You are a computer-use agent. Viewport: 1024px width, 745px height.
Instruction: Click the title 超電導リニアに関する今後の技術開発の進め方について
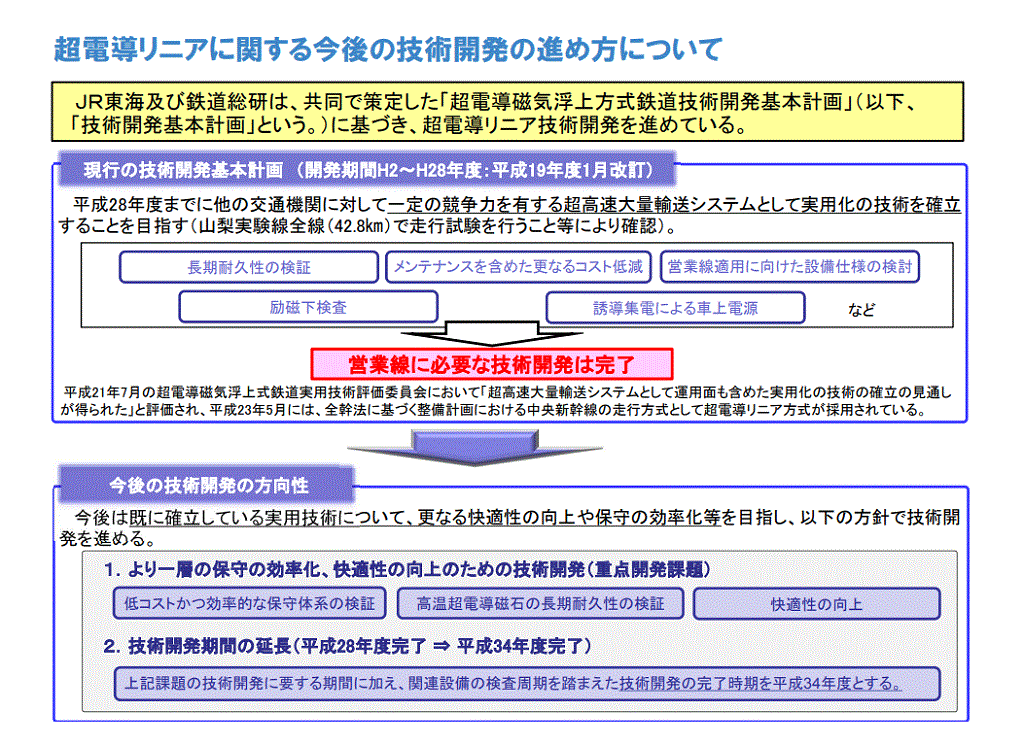[x=388, y=49]
